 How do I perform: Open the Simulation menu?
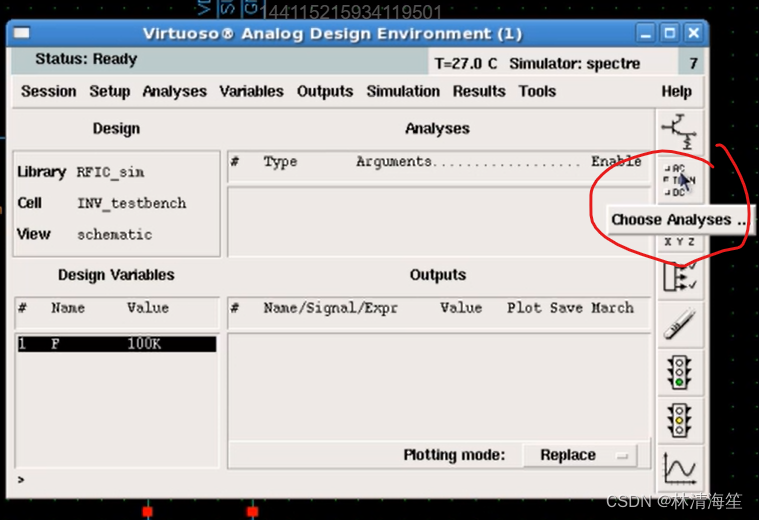[x=403, y=91]
